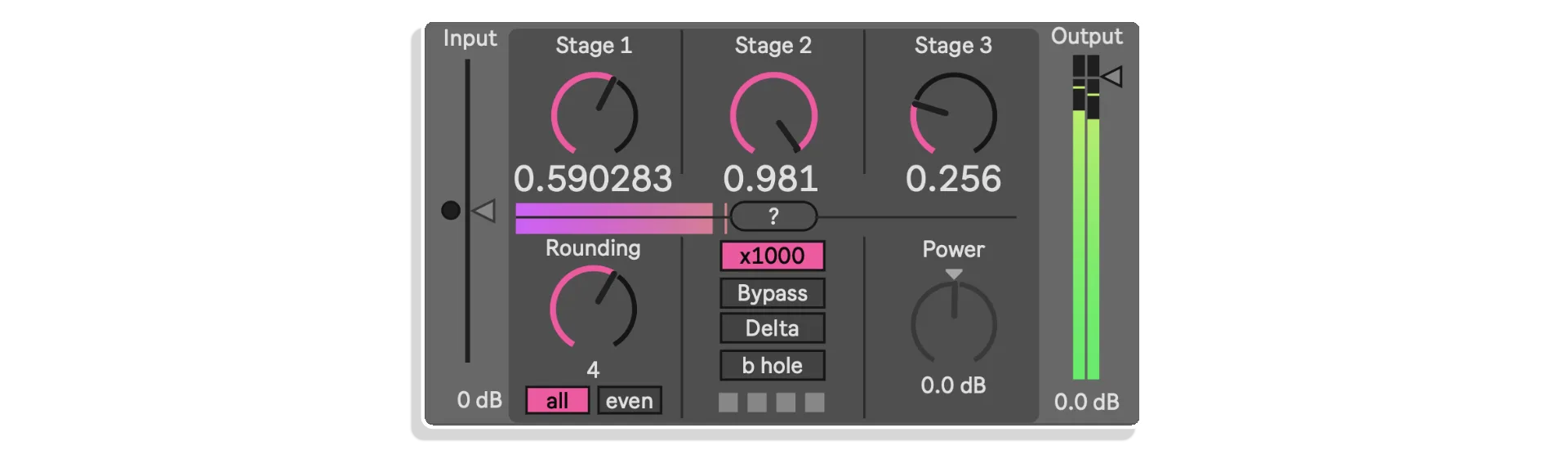
Task: Toggle the b hole button
Action: [773, 365]
